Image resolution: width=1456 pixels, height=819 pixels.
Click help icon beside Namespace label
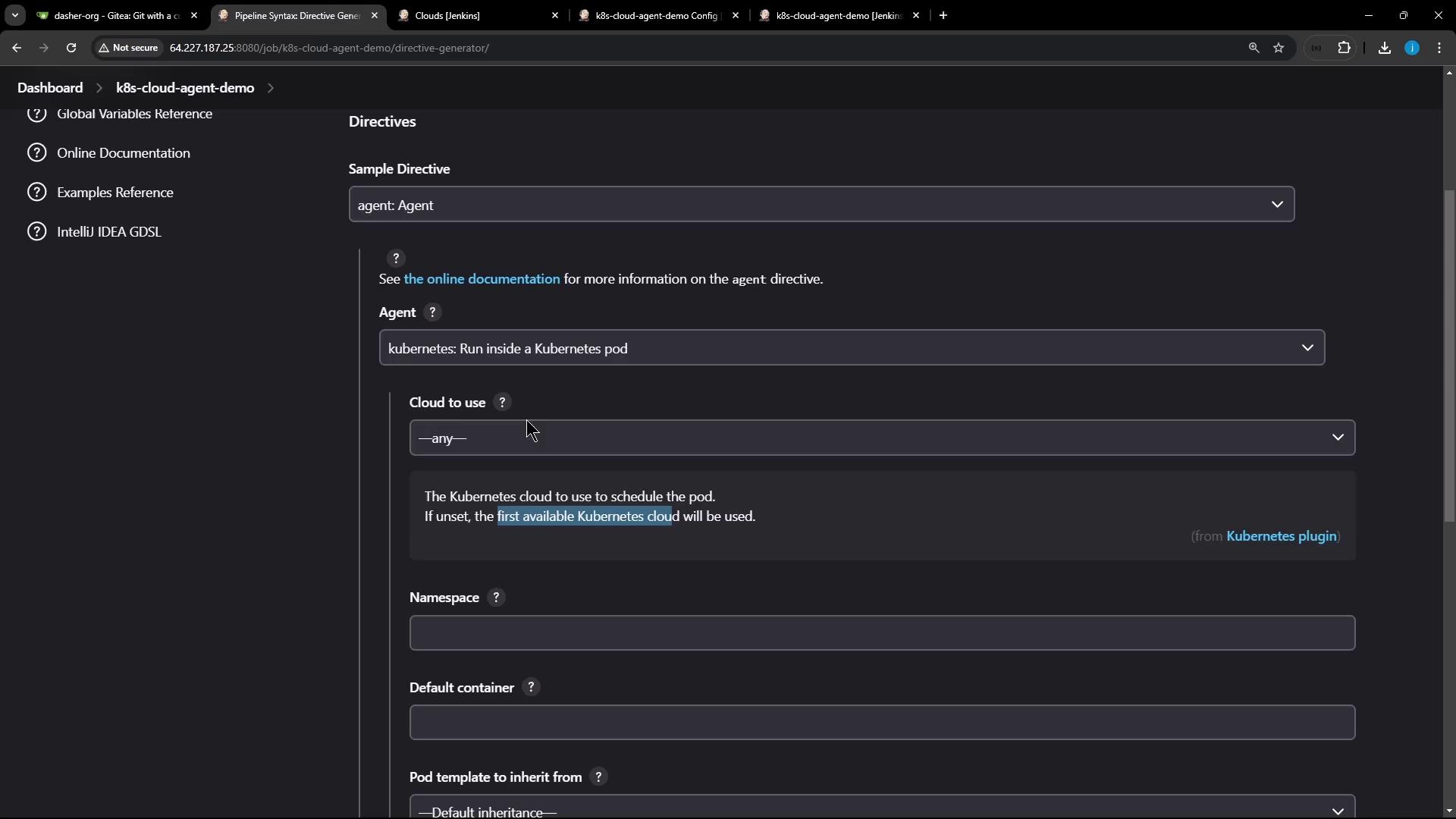(x=496, y=598)
